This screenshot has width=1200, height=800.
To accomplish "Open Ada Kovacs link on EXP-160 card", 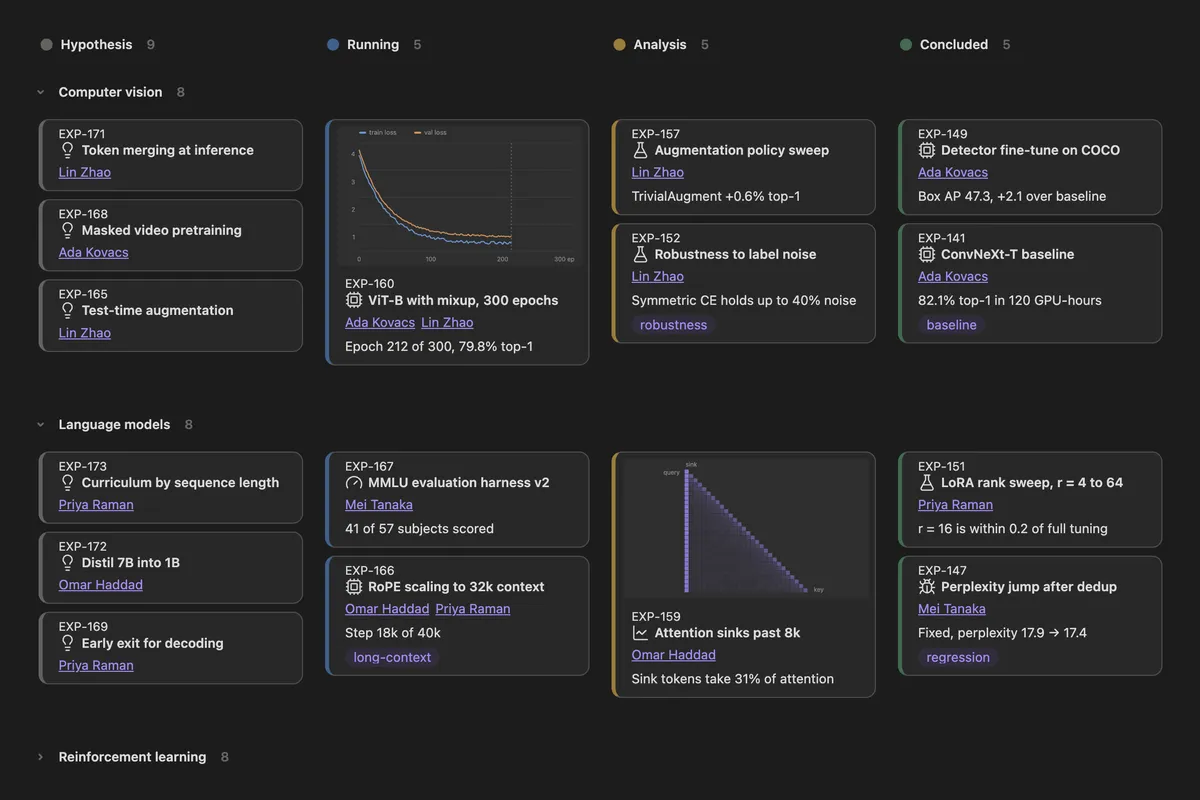I will [x=380, y=322].
